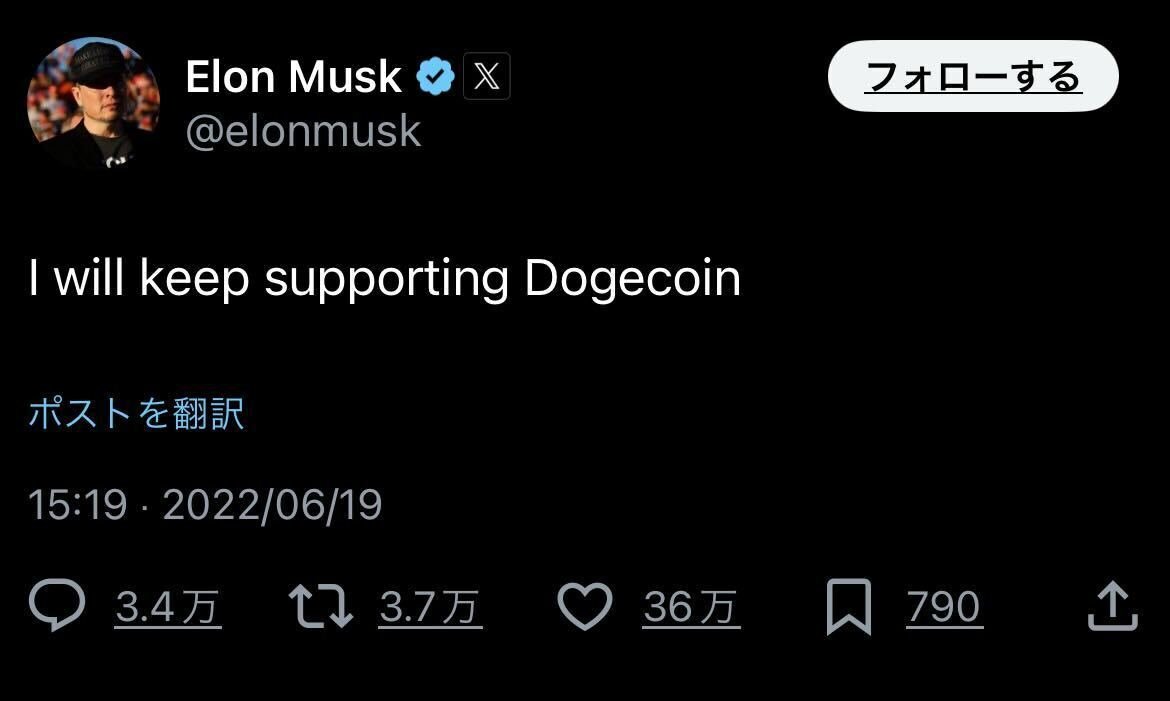Like the post with the heart icon
This screenshot has width=1170, height=701.
tap(584, 607)
